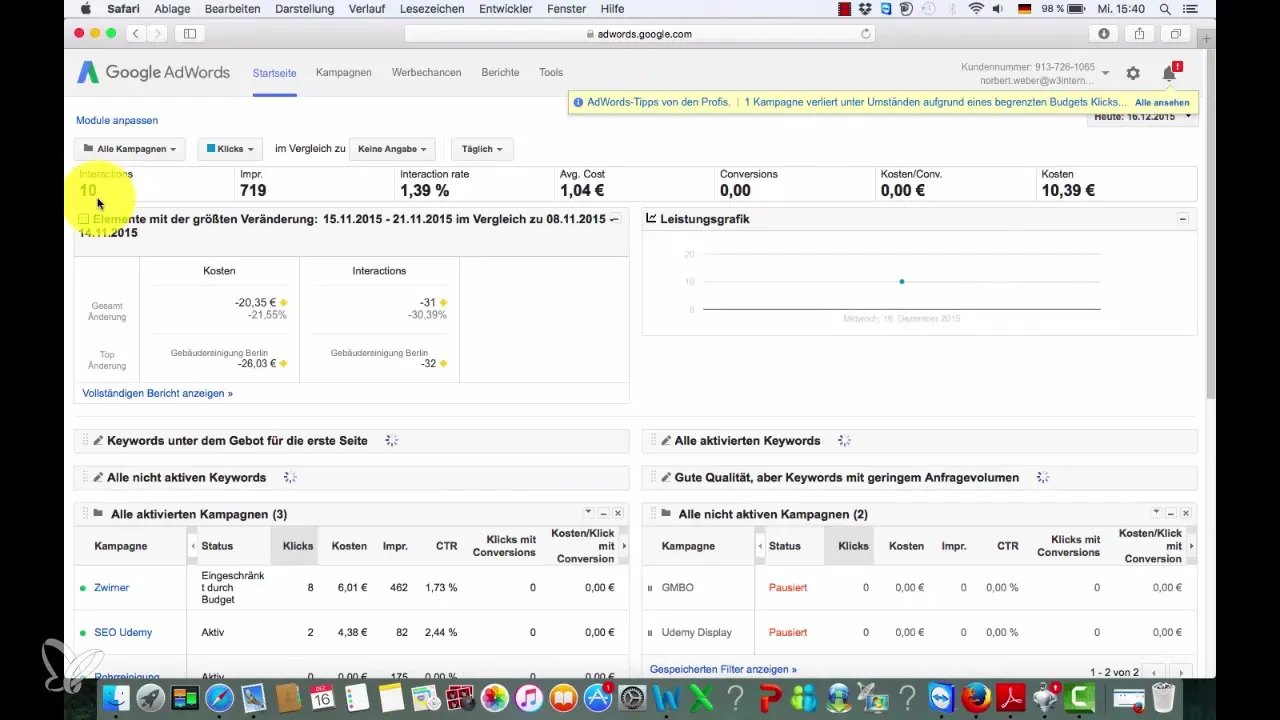Click 'Alle ansehen' in tips banner
Screen dimensions: 1280x720
click(x=1162, y=102)
